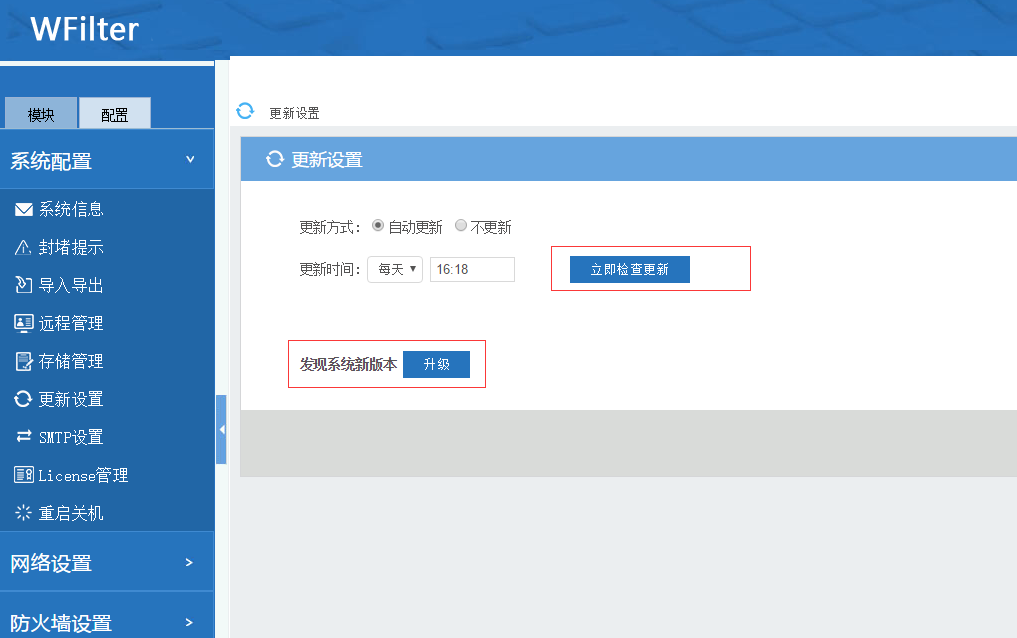The image size is (1017, 638).
Task: Click the spinner icon beside 重启关机
Action: 24,513
